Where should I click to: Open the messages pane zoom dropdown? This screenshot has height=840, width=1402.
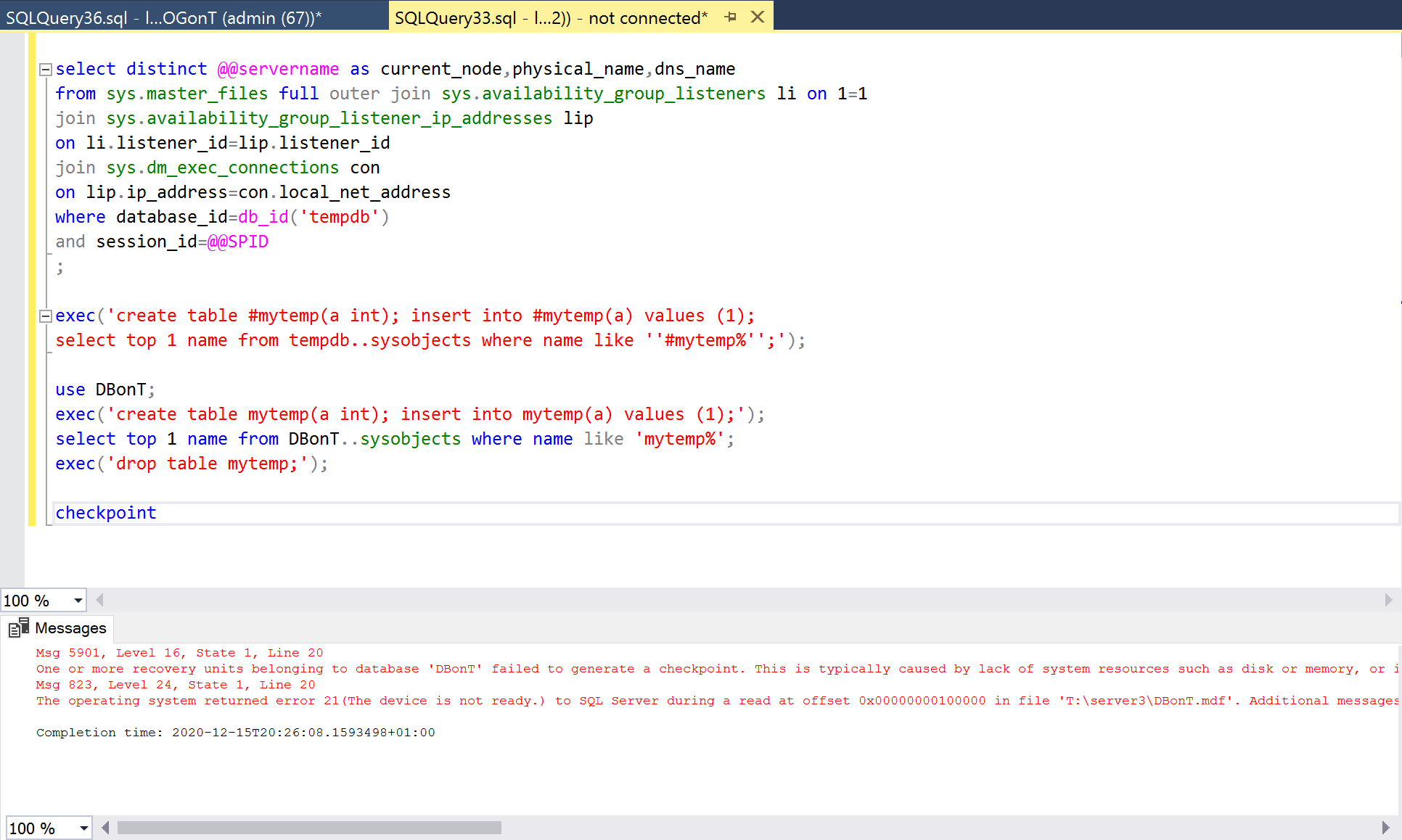pos(83,828)
